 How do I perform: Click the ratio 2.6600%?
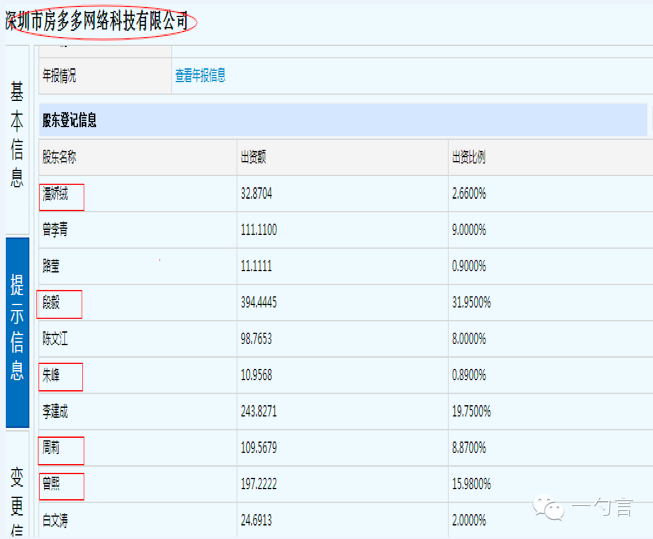469,194
